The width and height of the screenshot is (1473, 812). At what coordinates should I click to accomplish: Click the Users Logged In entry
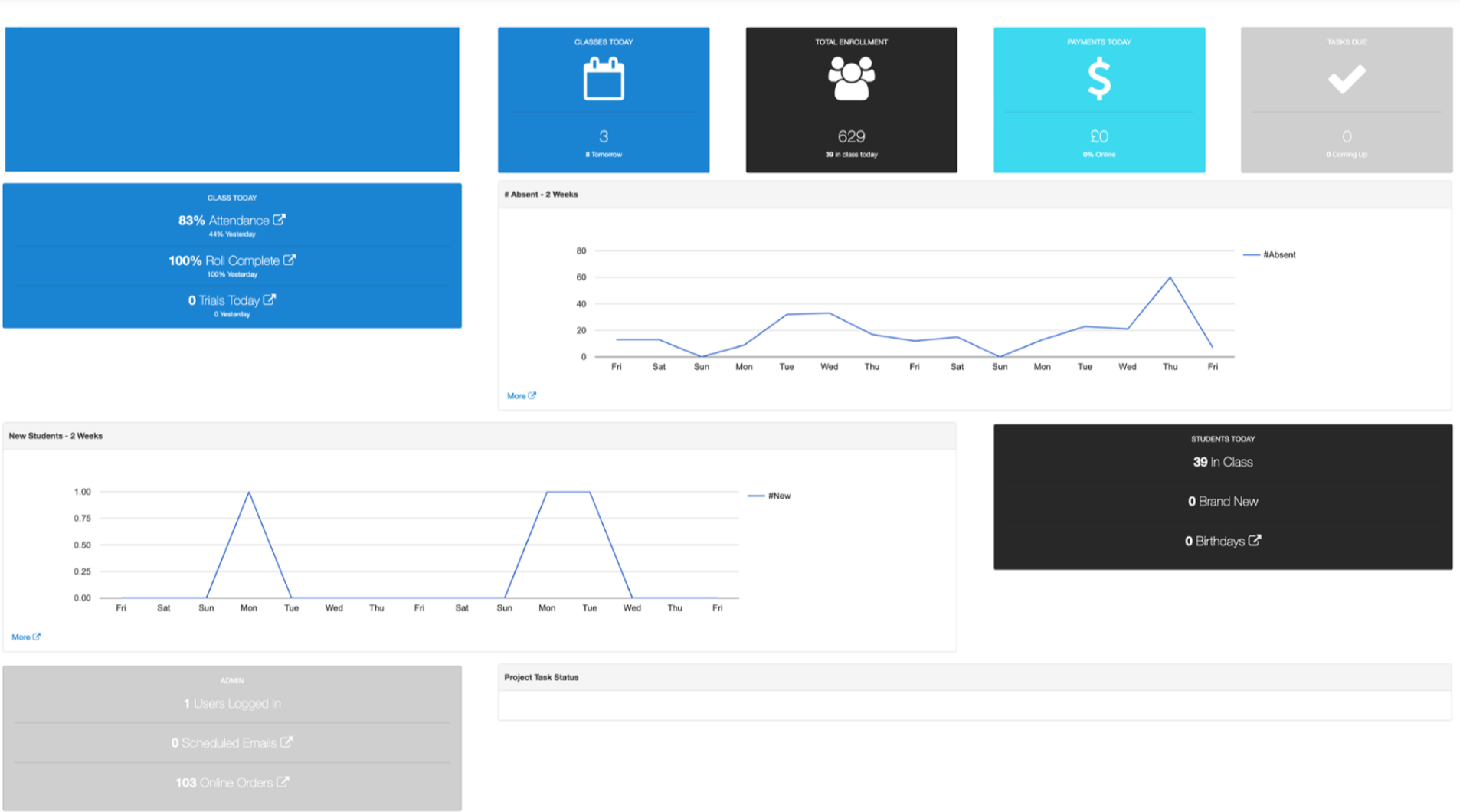coord(232,702)
